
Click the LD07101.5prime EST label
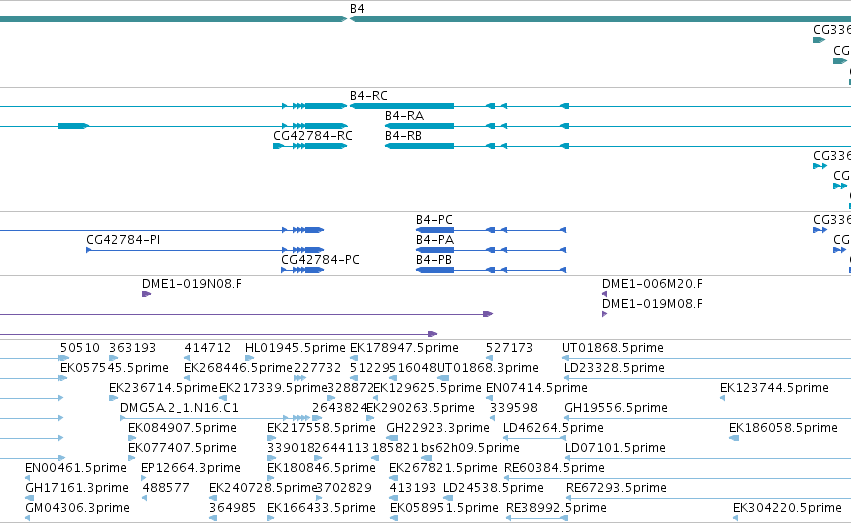point(615,448)
